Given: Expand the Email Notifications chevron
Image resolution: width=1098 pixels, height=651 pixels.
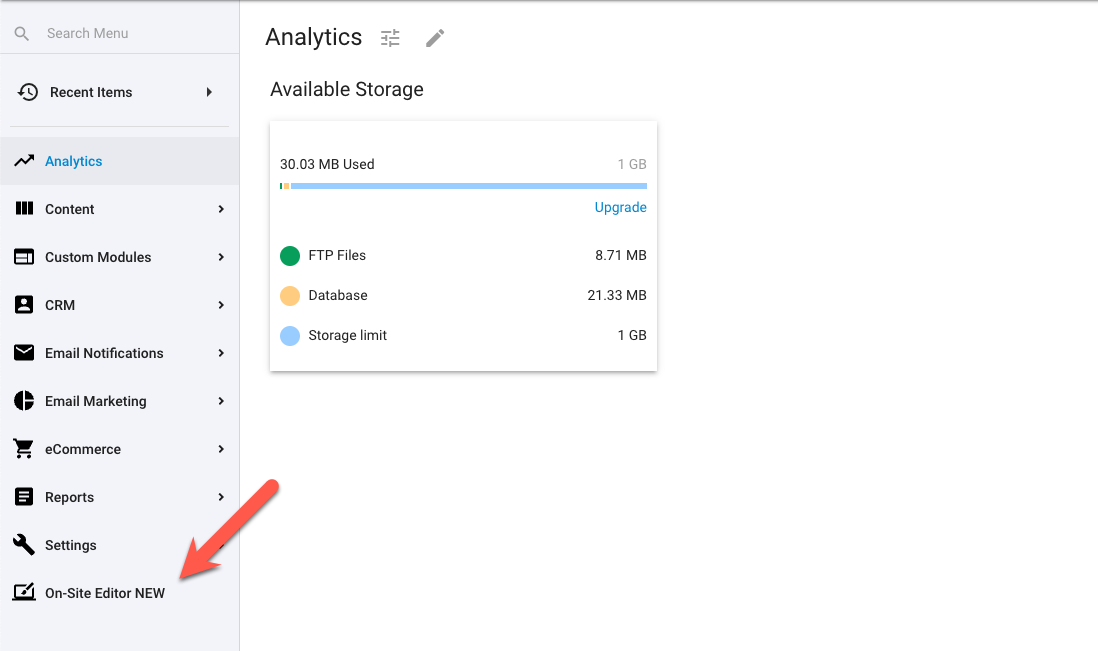Looking at the screenshot, I should click(x=221, y=353).
